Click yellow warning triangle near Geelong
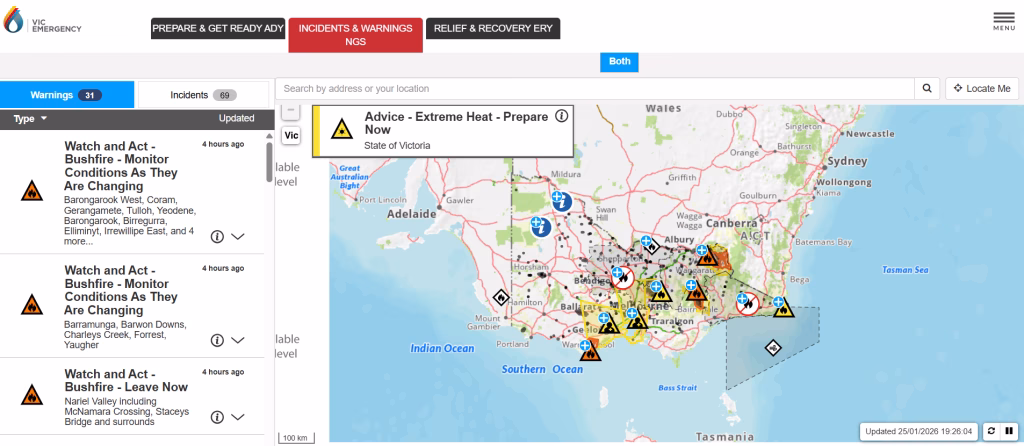The width and height of the screenshot is (1024, 446). coord(609,325)
